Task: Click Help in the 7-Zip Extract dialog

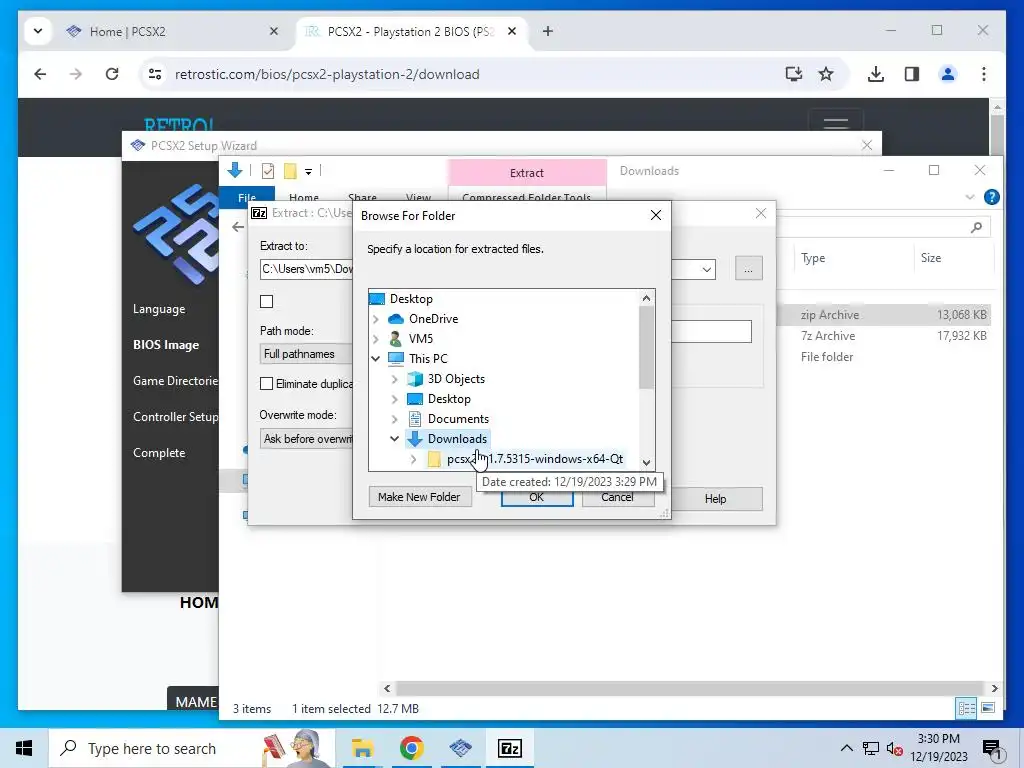Action: [x=715, y=499]
